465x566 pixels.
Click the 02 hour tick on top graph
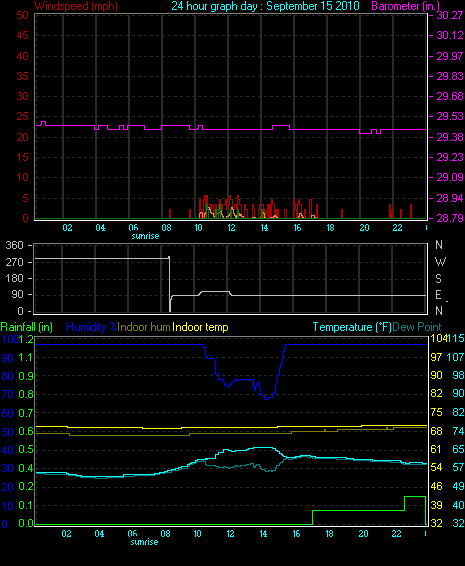pyautogui.click(x=67, y=228)
